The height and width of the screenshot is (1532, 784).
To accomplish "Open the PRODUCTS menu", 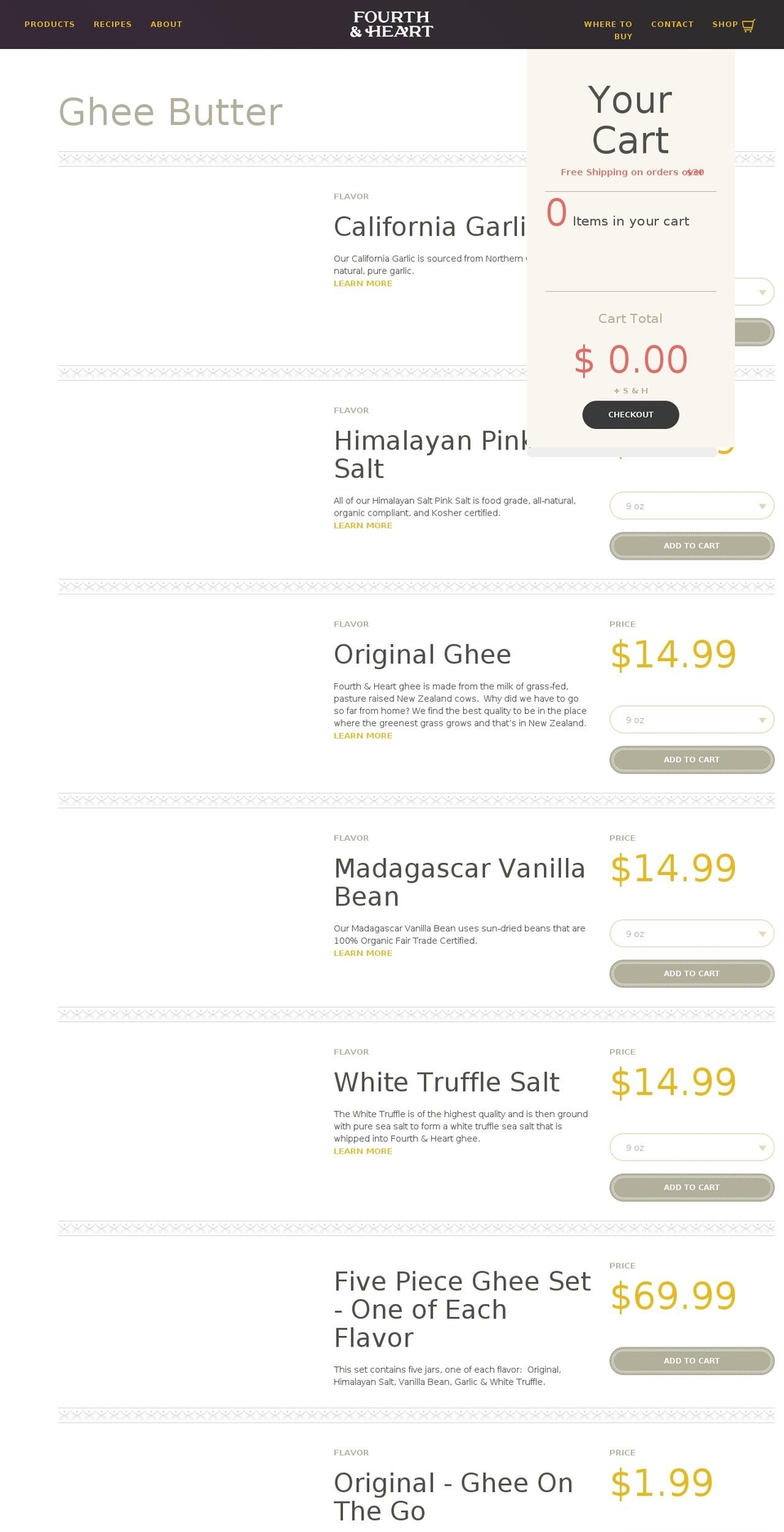I will 49,25.
